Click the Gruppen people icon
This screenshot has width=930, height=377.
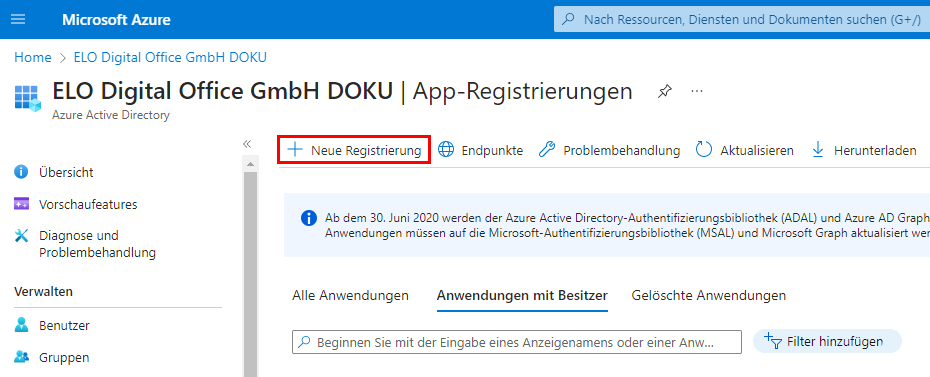pyautogui.click(x=21, y=357)
